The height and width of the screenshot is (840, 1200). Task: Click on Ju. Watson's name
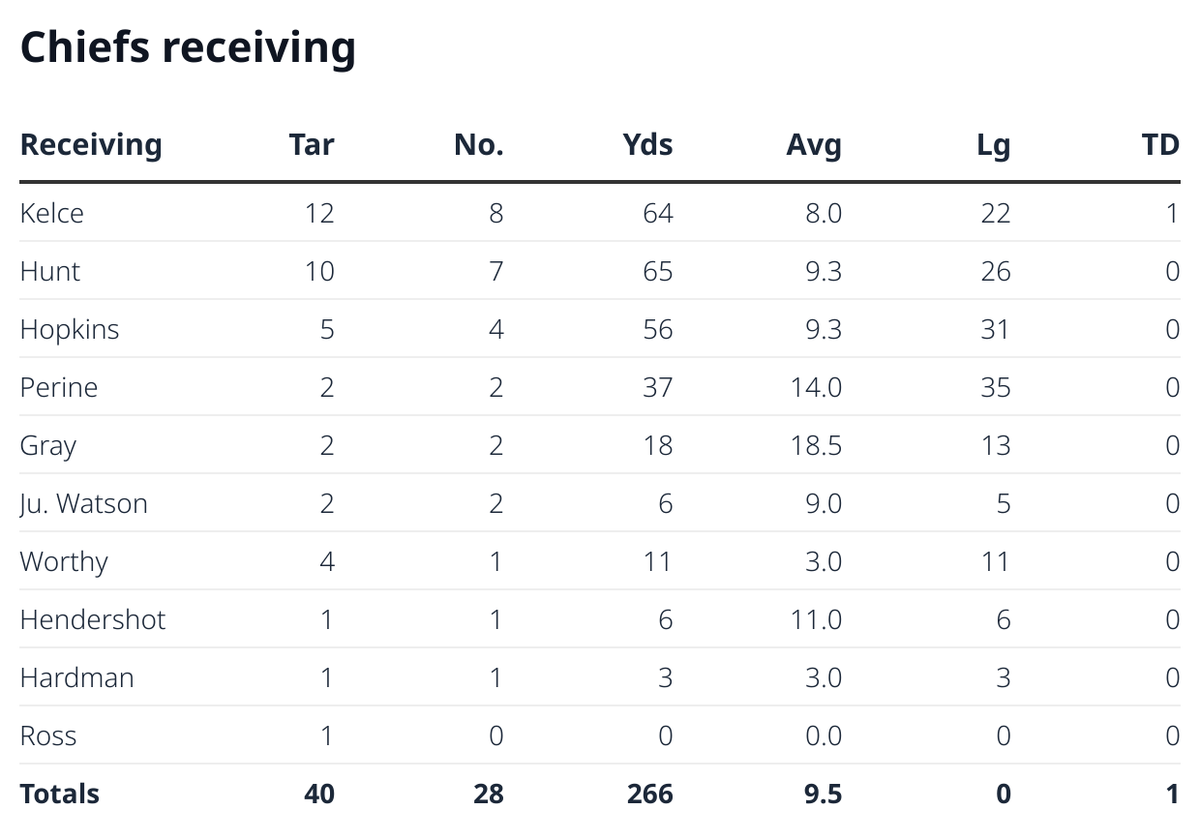click(x=84, y=503)
